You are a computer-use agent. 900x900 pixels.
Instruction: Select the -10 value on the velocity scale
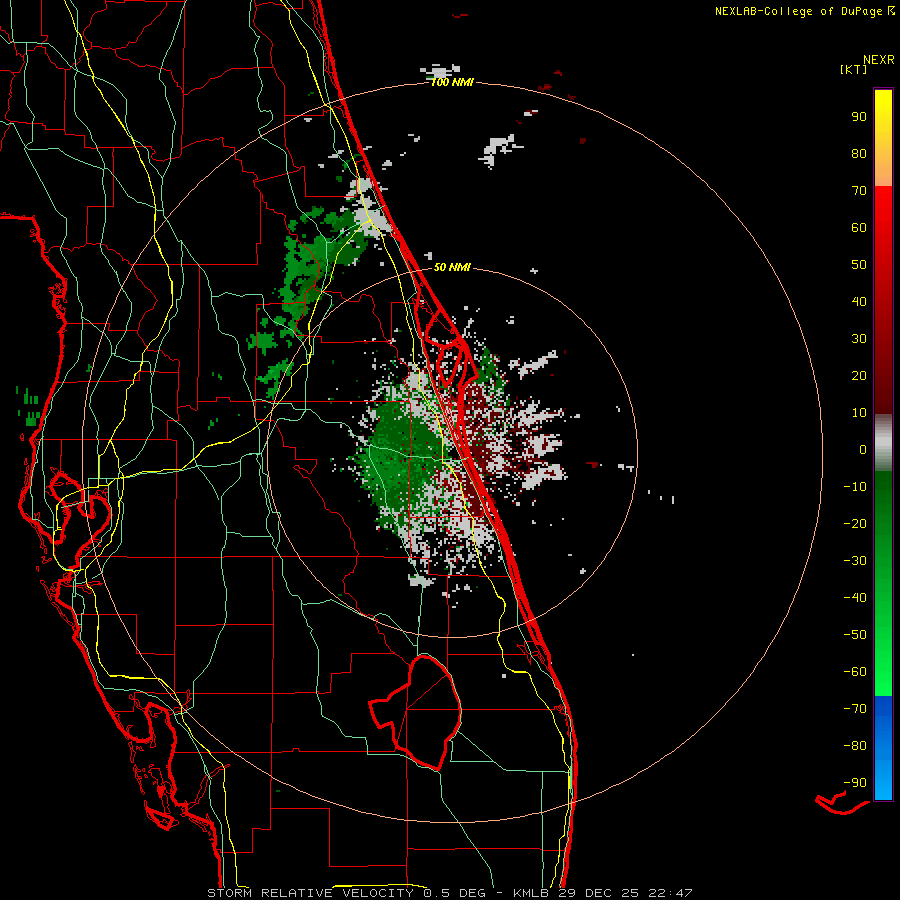[x=855, y=487]
